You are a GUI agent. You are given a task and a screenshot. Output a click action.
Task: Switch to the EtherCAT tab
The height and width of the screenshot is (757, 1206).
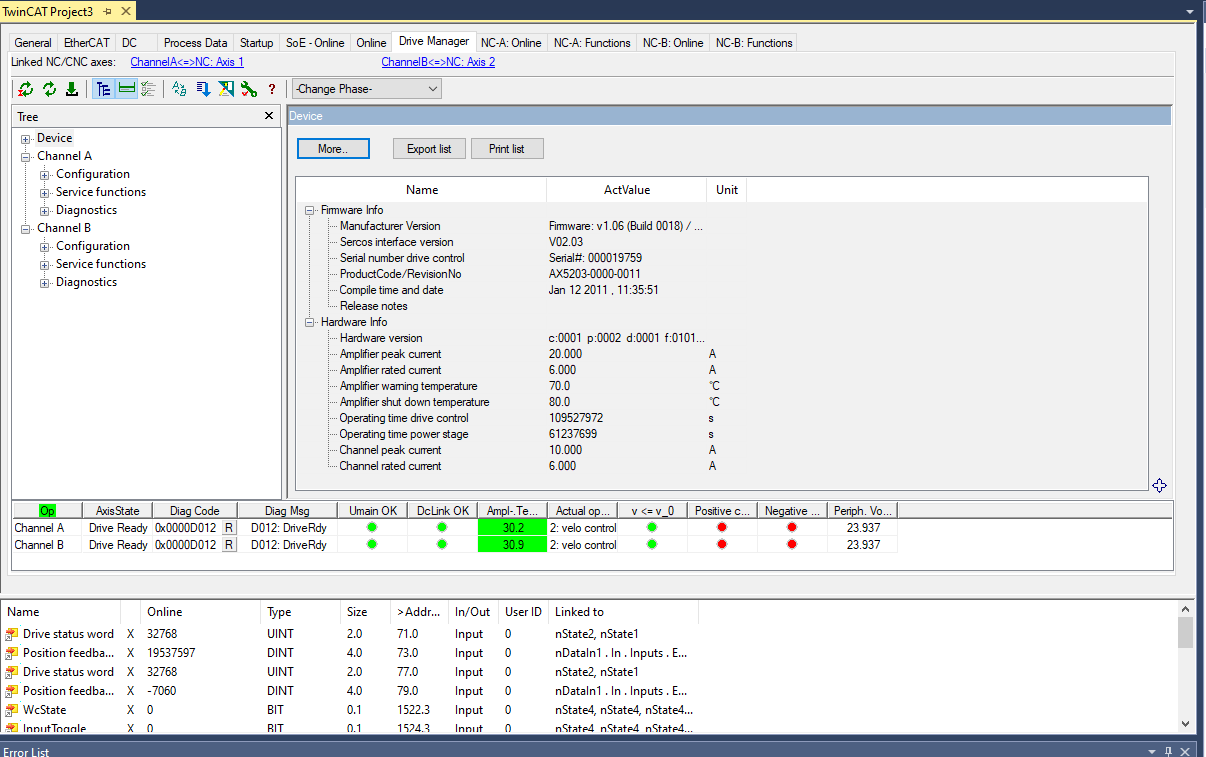point(86,43)
